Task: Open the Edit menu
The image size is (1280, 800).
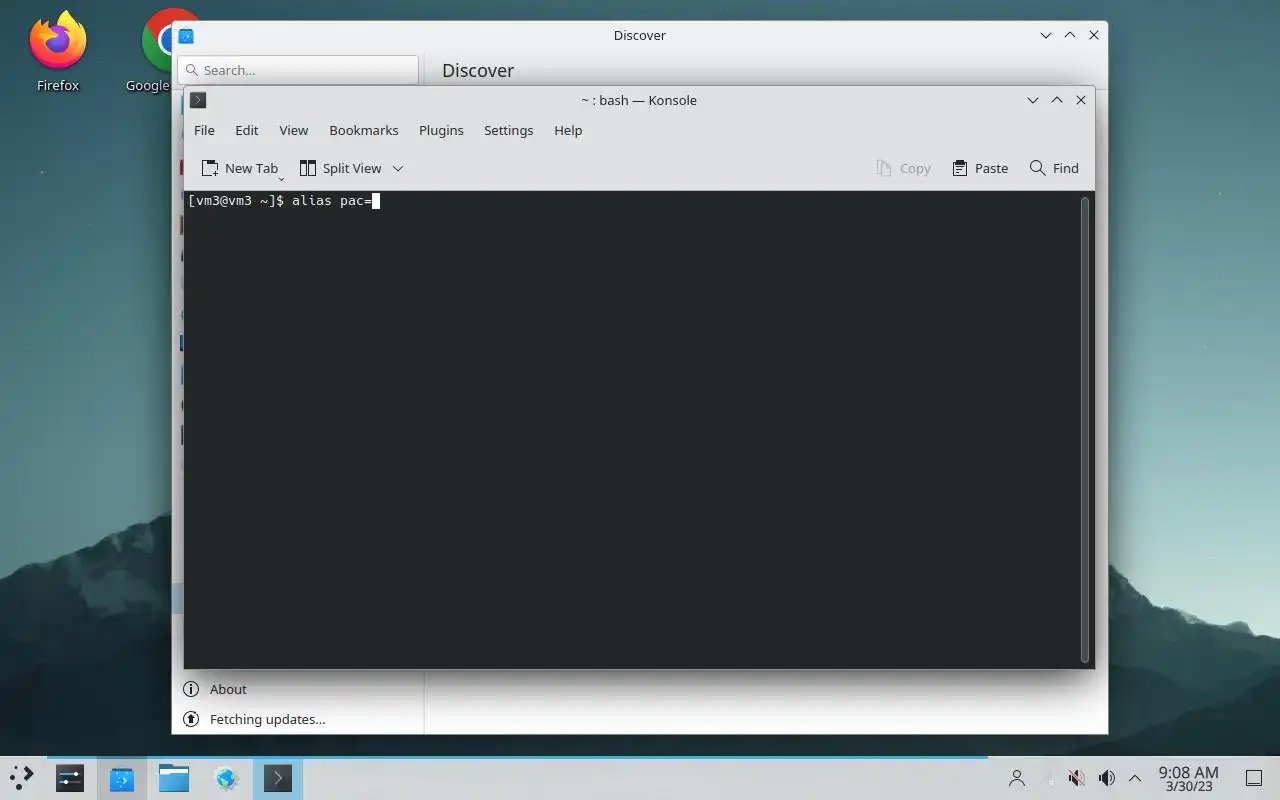Action: (x=246, y=130)
